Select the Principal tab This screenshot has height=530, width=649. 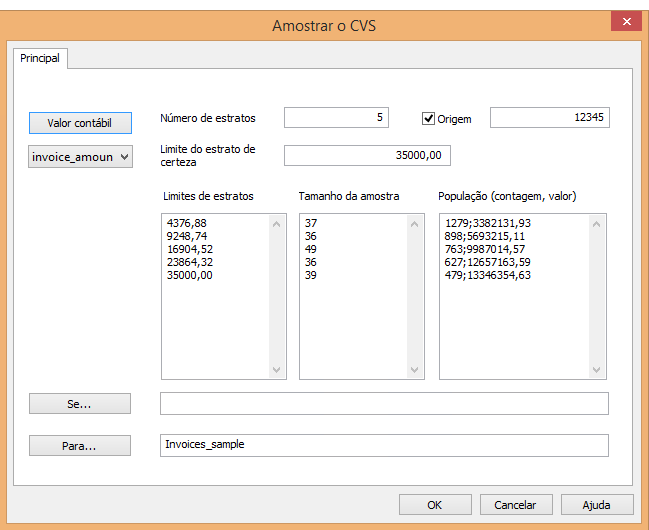40,58
